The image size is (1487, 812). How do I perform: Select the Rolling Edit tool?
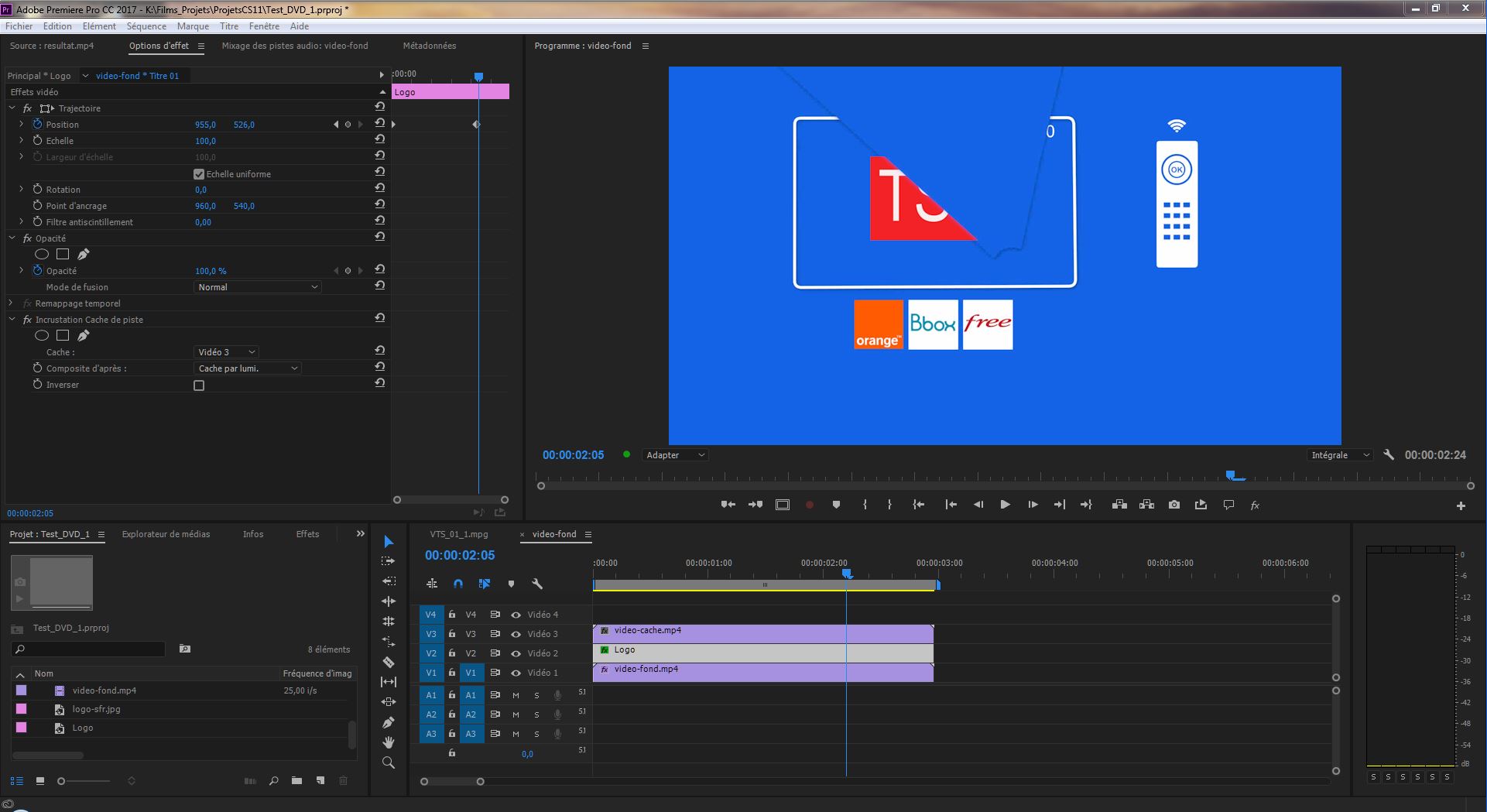(x=389, y=622)
